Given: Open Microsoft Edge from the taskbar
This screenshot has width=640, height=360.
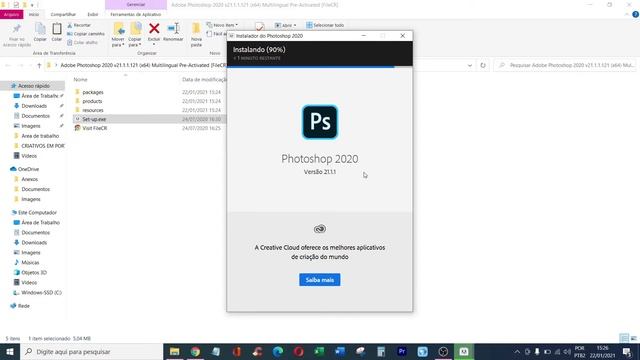Looking at the screenshot, I should pyautogui.click(x=278, y=351).
